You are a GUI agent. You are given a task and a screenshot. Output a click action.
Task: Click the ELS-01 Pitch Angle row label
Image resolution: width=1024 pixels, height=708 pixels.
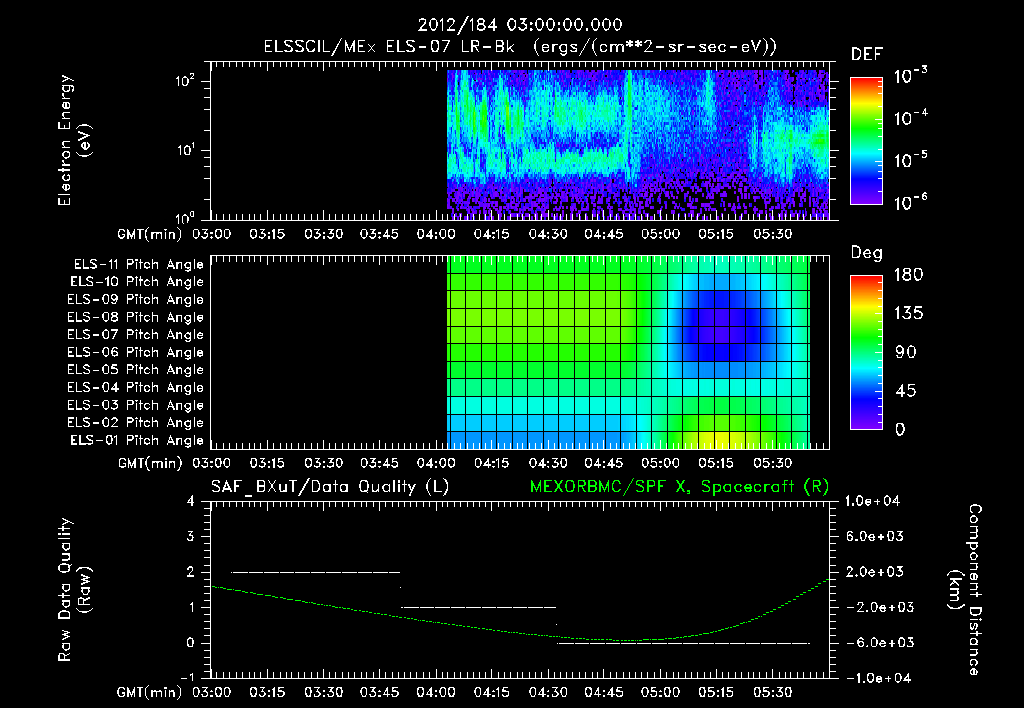click(137, 440)
